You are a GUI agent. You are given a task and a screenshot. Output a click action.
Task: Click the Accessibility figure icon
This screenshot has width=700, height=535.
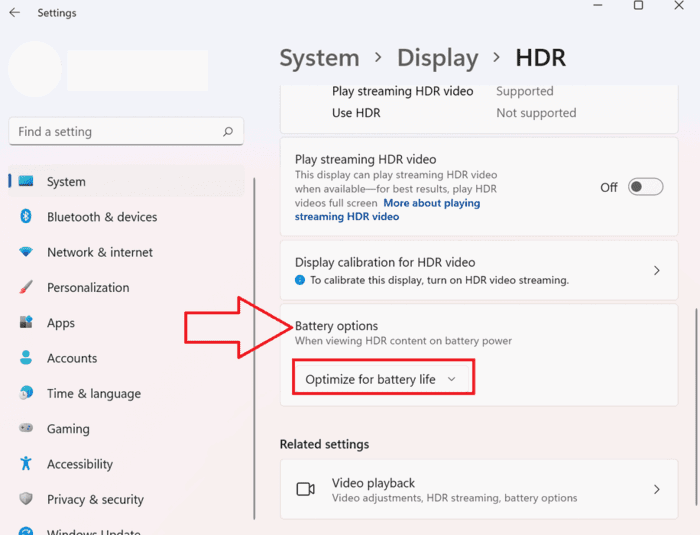click(26, 463)
